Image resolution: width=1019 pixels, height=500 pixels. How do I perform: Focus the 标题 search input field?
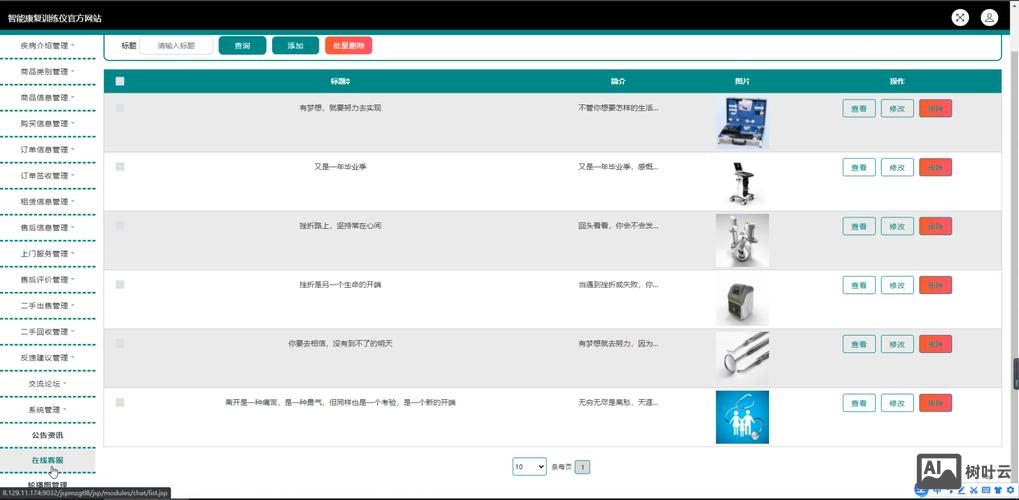click(177, 46)
